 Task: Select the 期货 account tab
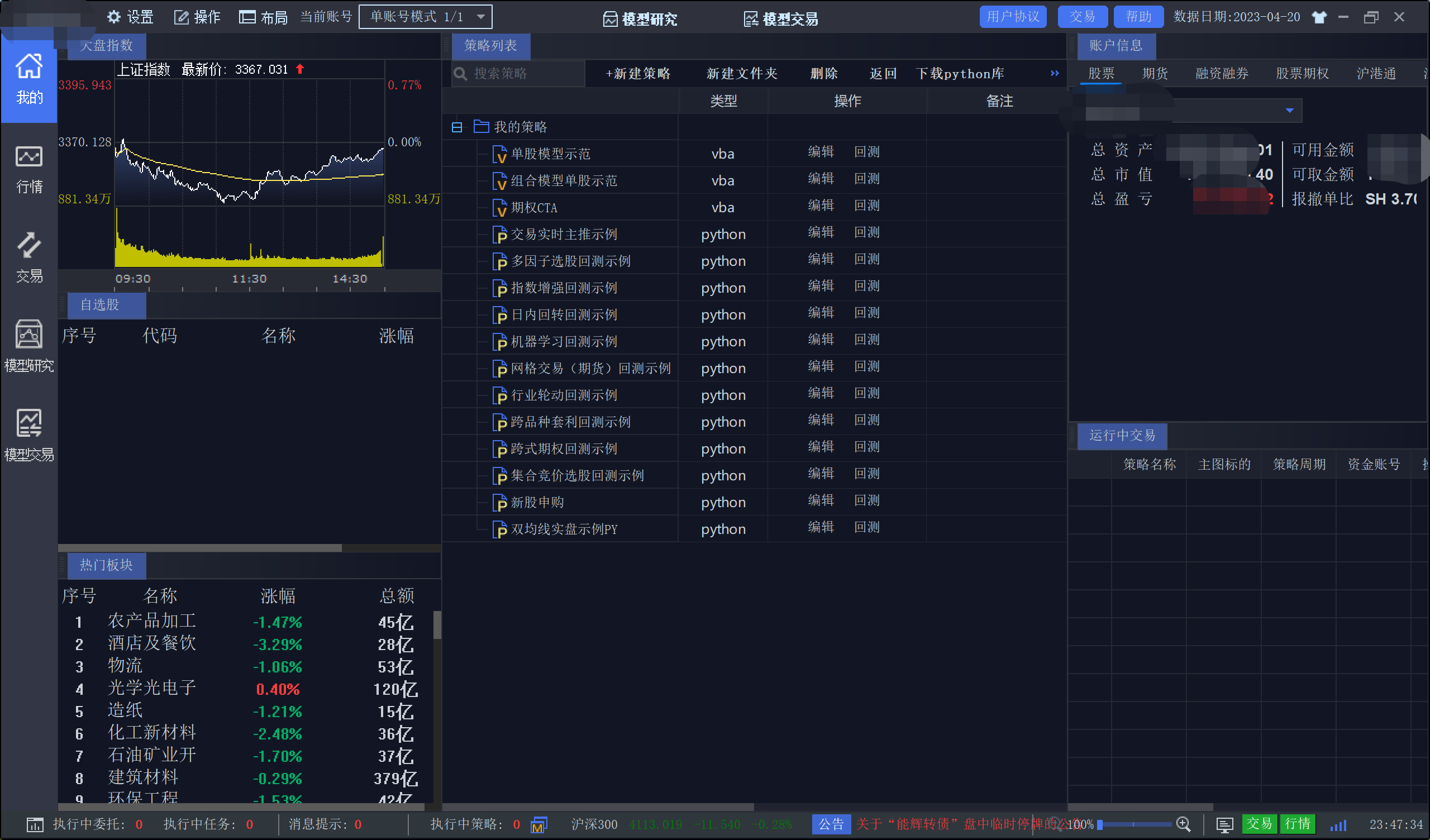coord(1155,74)
